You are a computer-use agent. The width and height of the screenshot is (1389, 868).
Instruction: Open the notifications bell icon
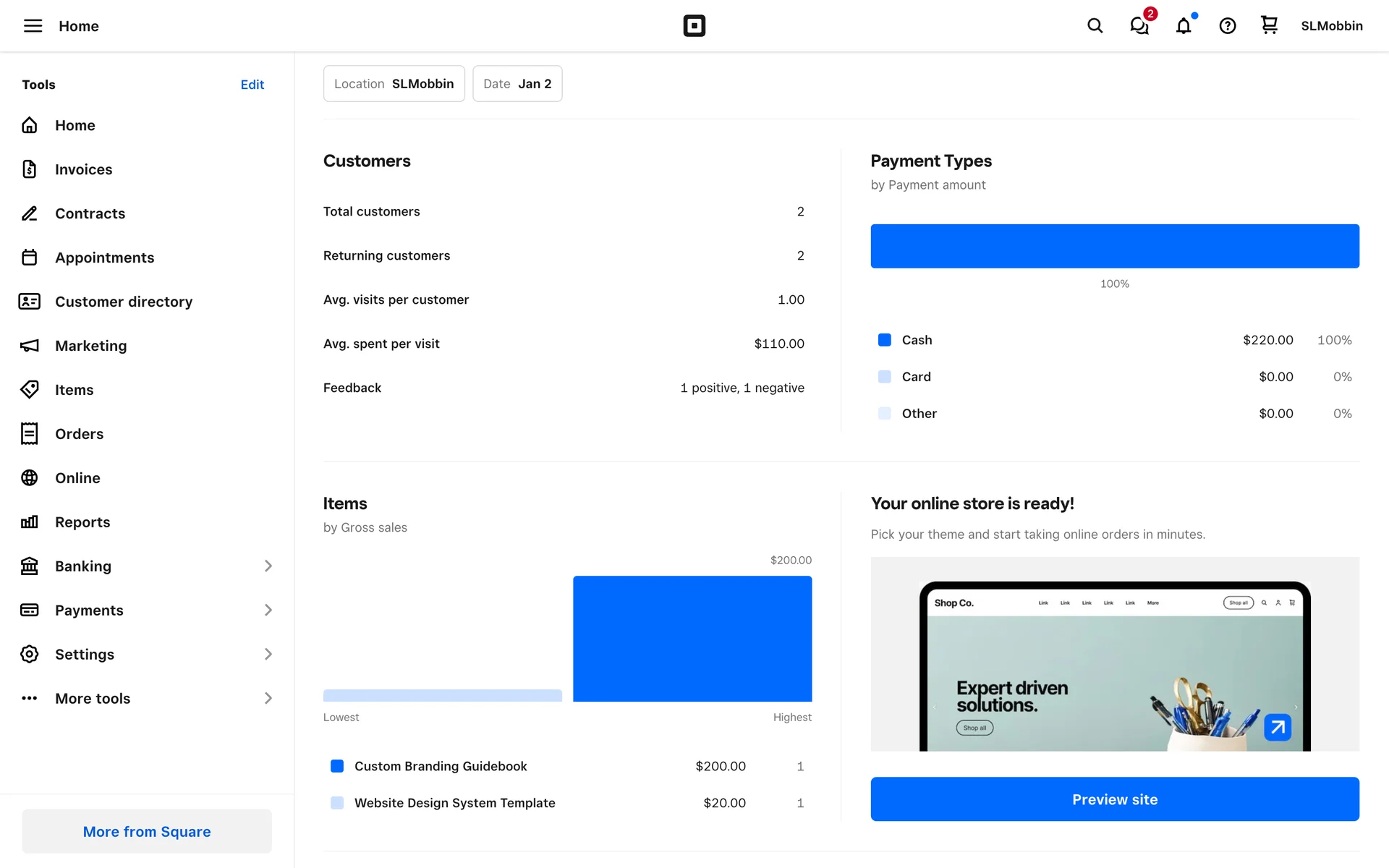[1184, 26]
